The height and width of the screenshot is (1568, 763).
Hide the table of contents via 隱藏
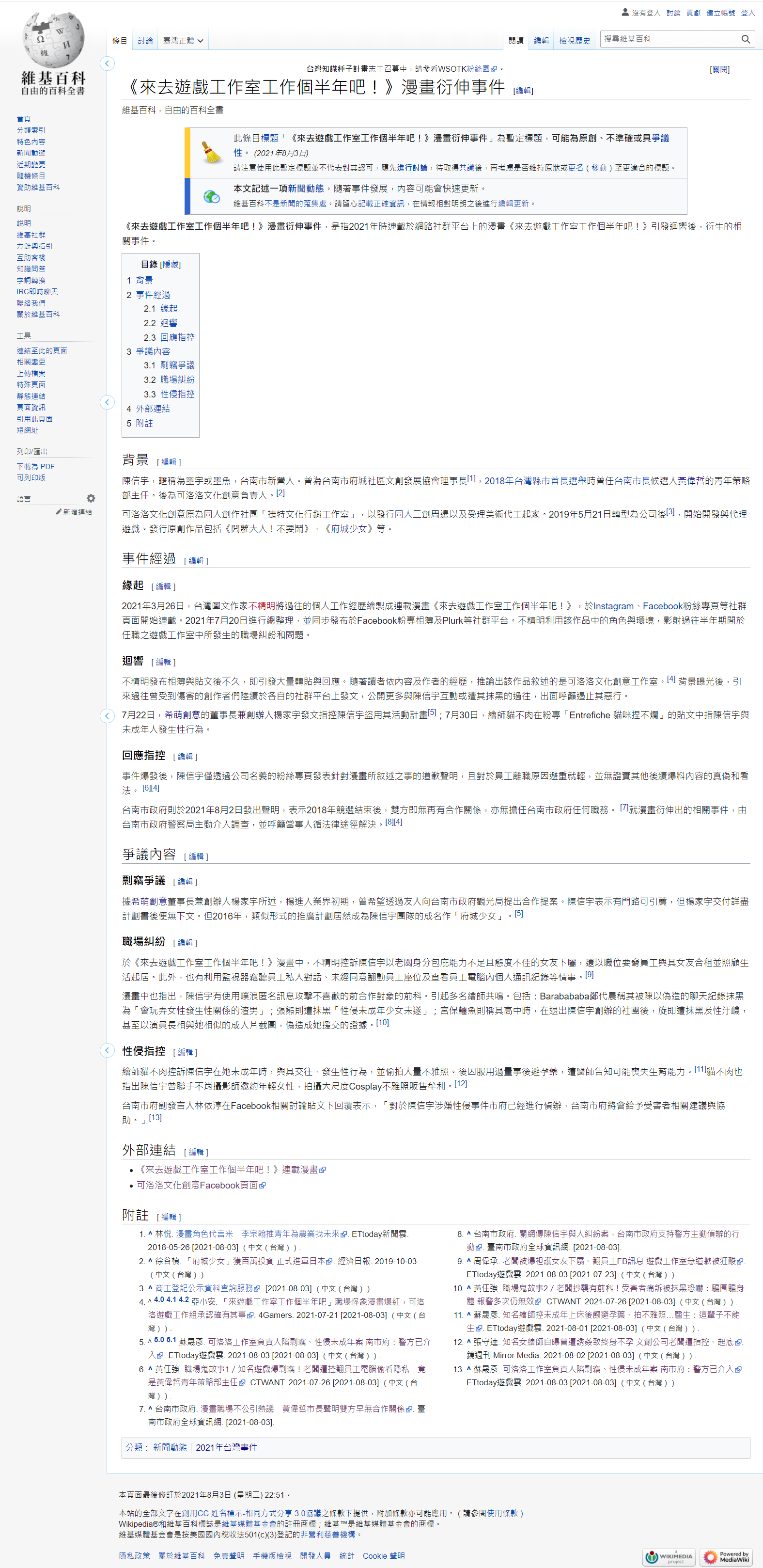point(171,264)
